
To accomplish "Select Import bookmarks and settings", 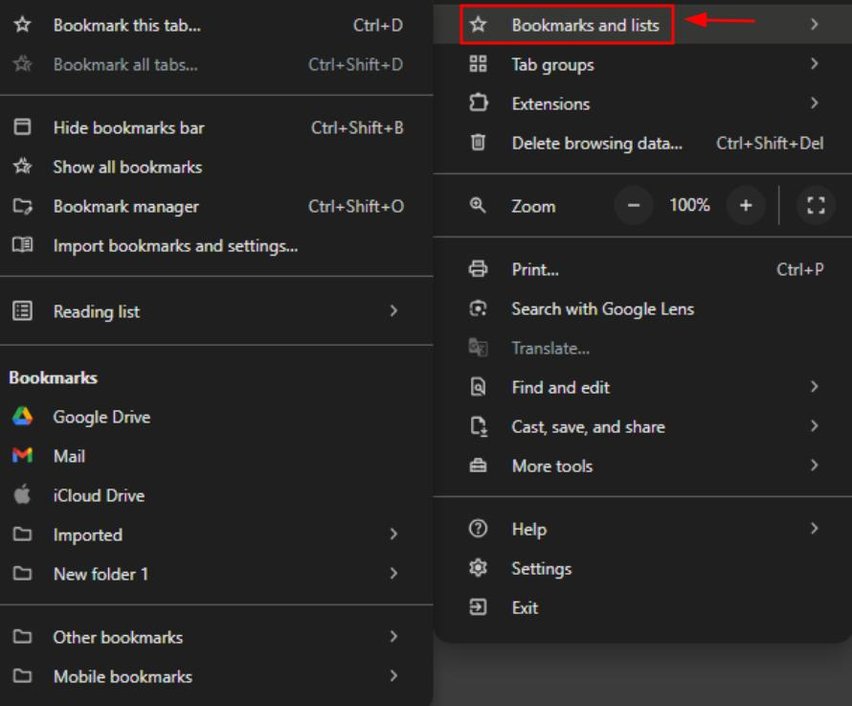I will click(216, 246).
